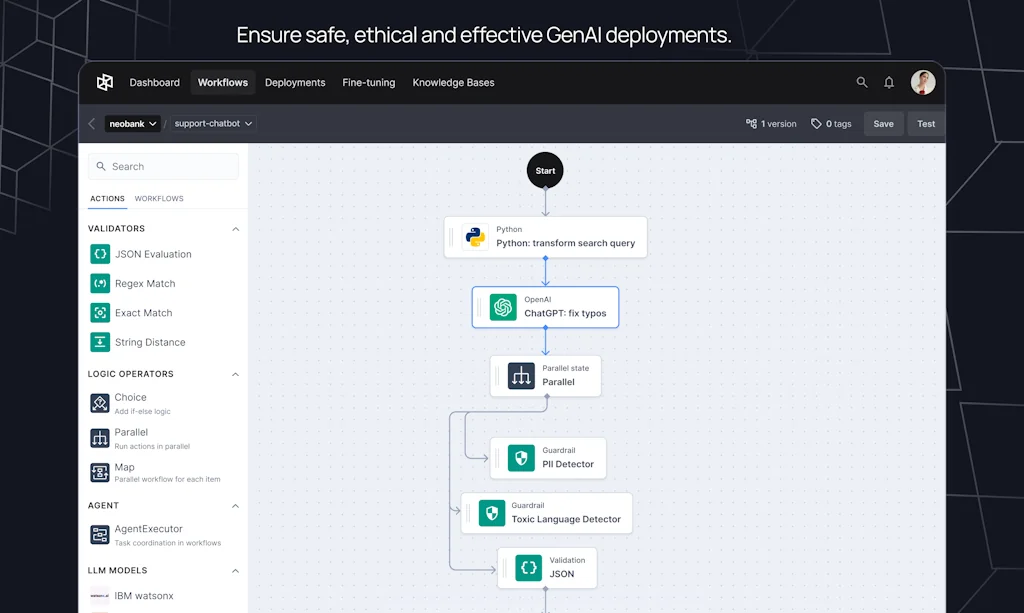The image size is (1024, 613).
Task: Click the AgentExecutor agent icon
Action: (x=100, y=535)
